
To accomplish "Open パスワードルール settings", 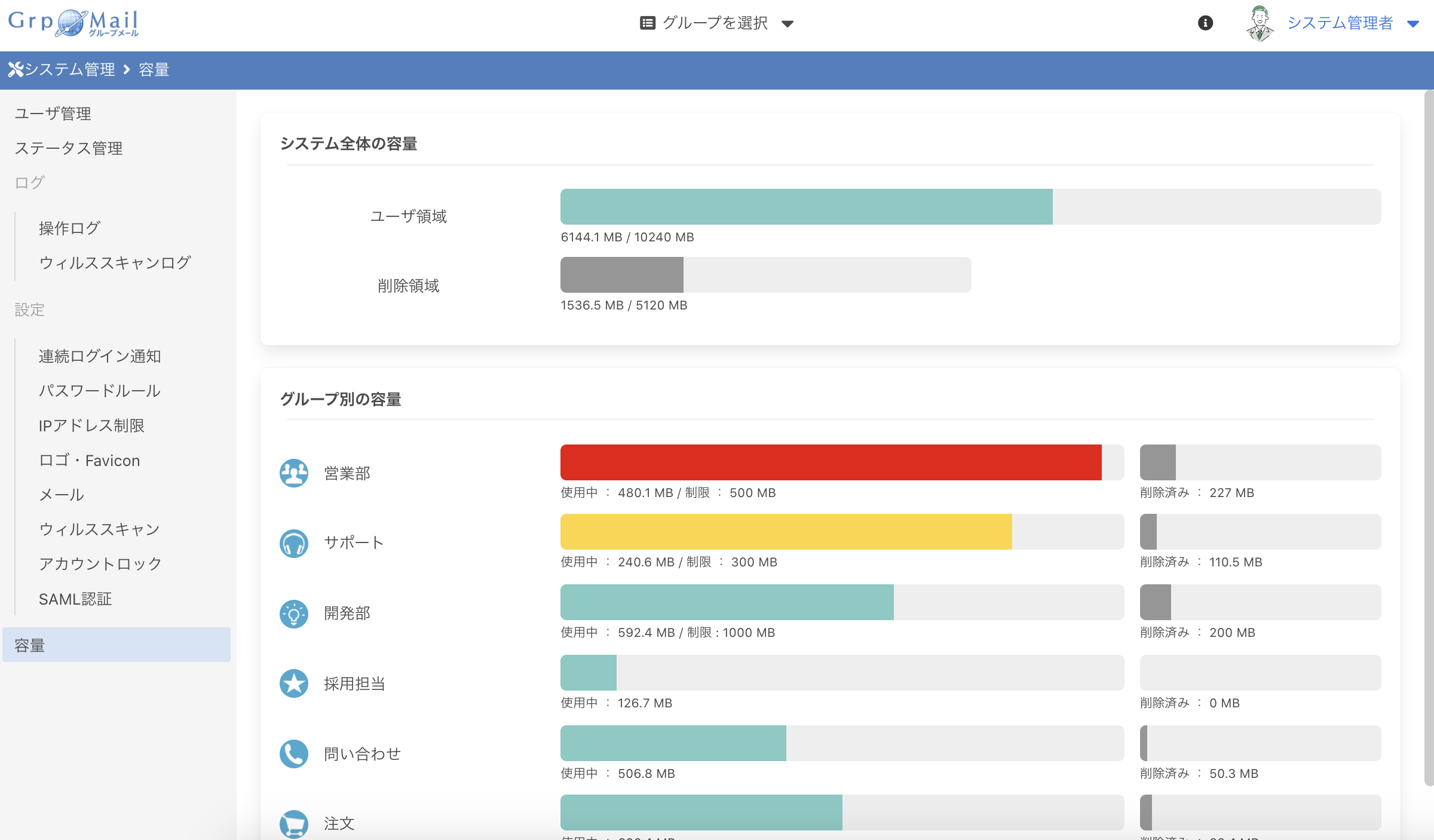I will pyautogui.click(x=99, y=391).
